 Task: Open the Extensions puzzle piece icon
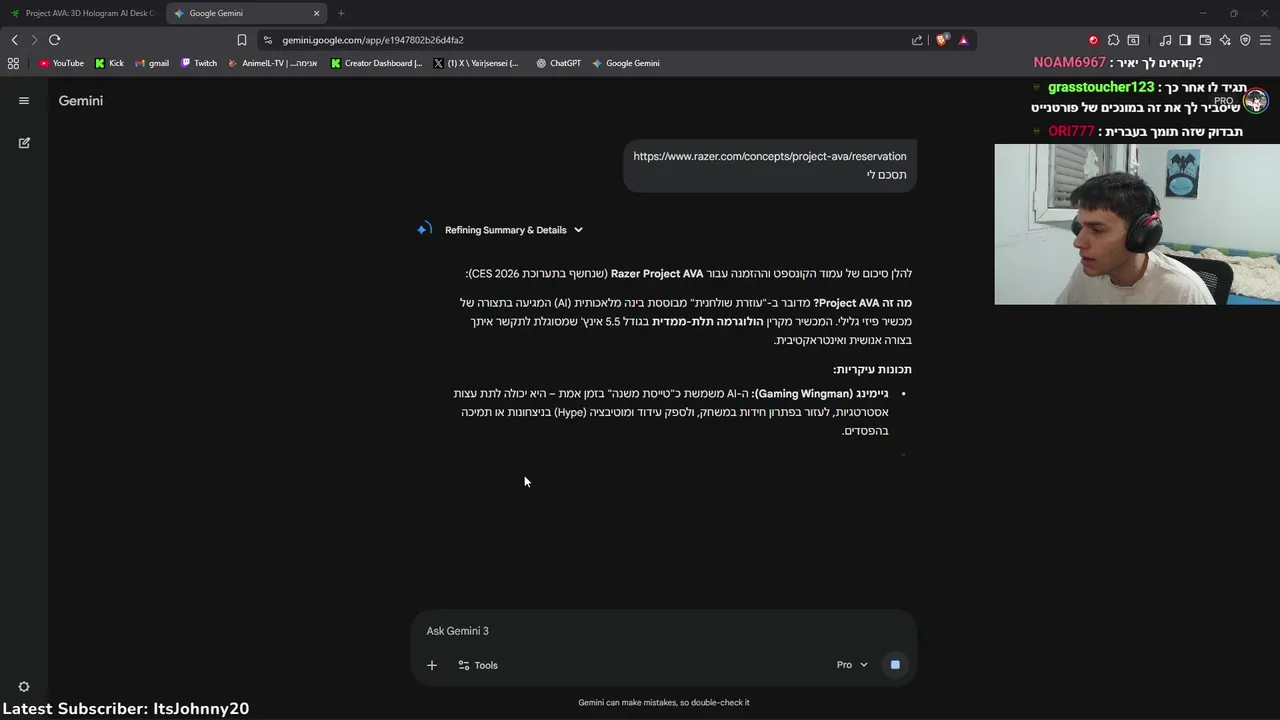[1113, 40]
